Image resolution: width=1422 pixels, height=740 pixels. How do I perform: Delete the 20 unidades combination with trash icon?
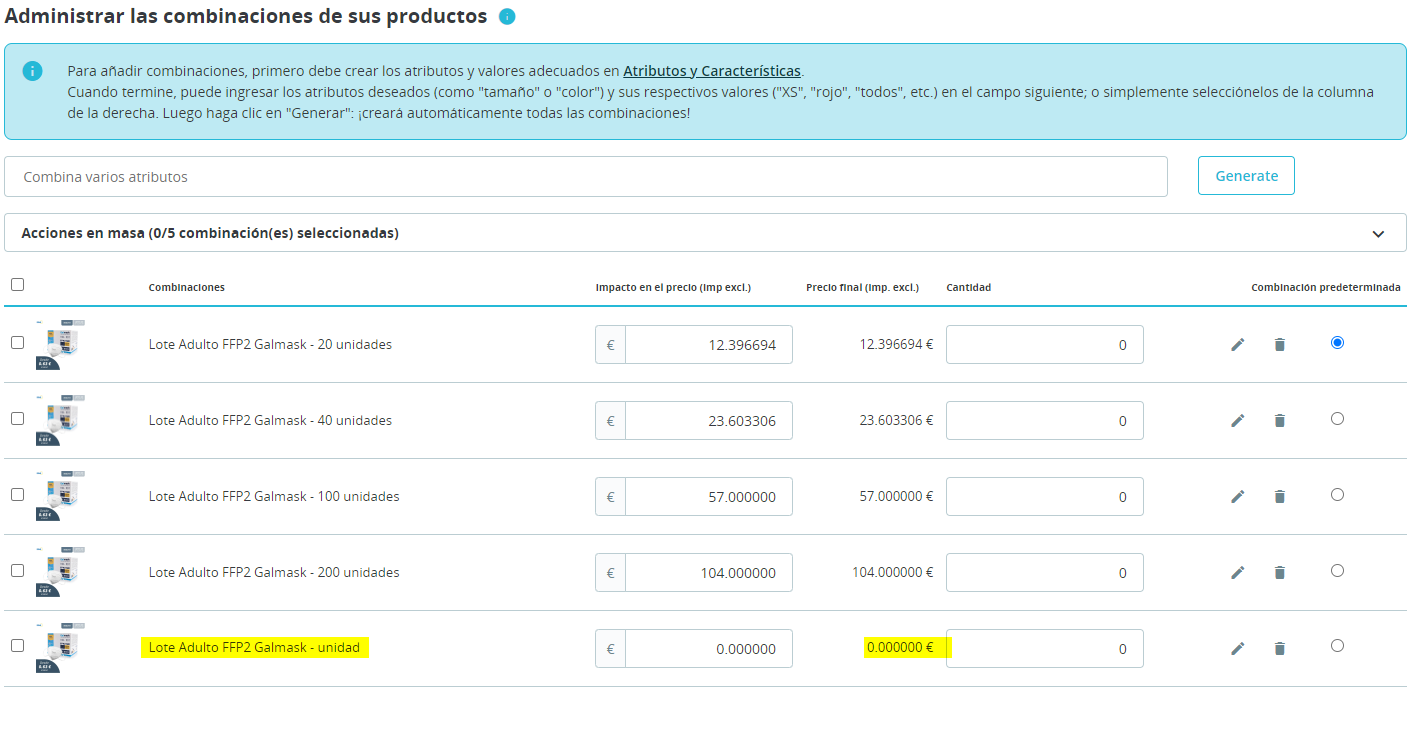coord(1280,344)
